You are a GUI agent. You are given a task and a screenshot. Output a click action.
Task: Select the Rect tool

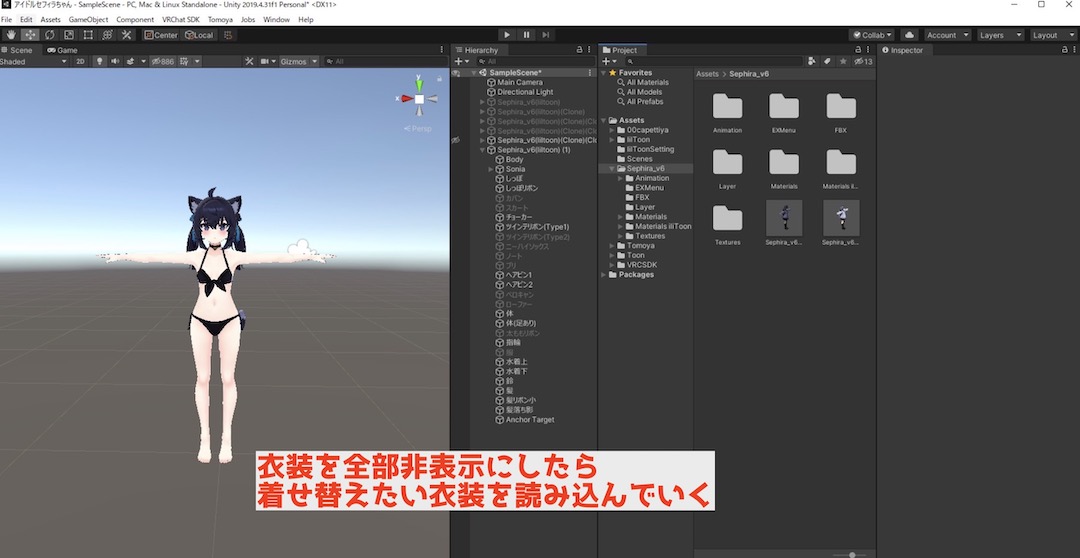[88, 34]
